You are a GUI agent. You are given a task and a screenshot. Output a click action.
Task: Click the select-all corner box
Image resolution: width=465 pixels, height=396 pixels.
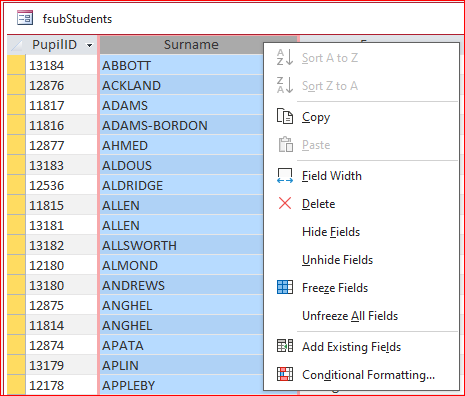pyautogui.click(x=16, y=45)
